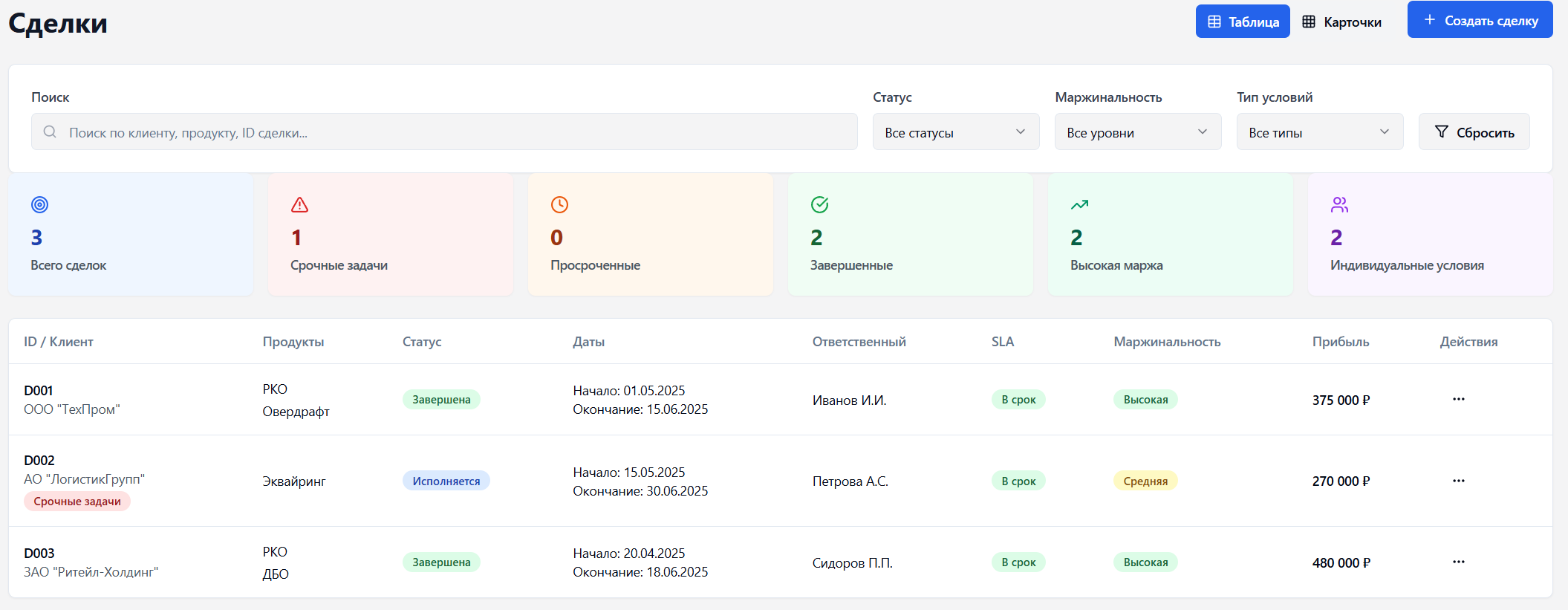The height and width of the screenshot is (610, 1568).
Task: Click the warning triangle icon for Срочные задачи
Action: [299, 204]
